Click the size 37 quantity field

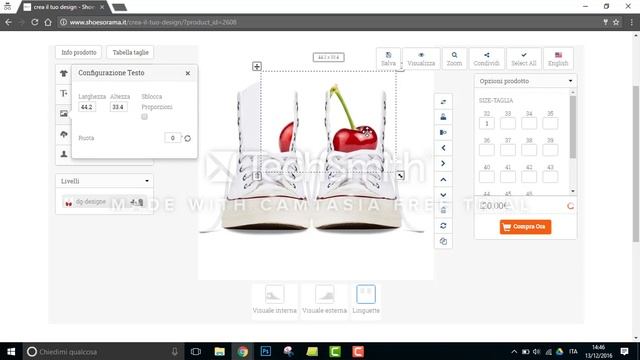coord(508,150)
